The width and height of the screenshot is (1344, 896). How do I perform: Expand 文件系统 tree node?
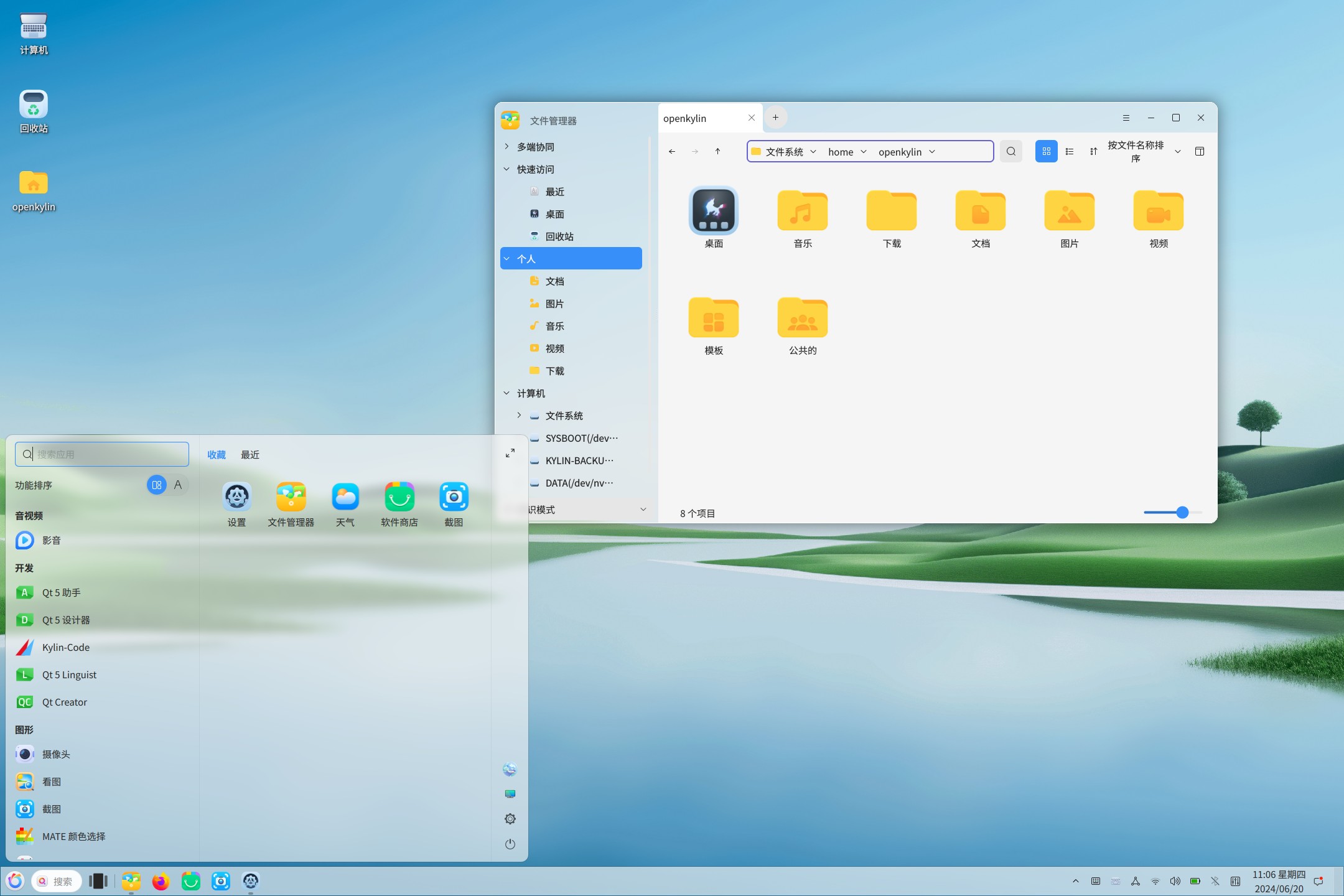519,415
